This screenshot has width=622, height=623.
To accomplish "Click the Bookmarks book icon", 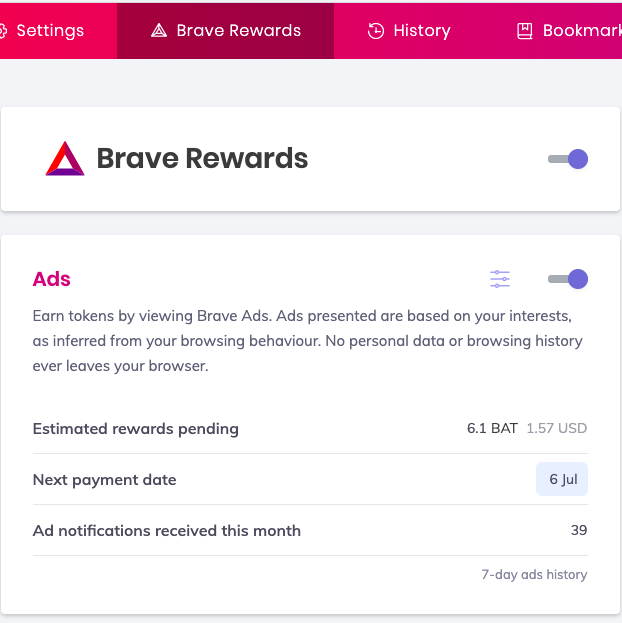I will pos(525,31).
